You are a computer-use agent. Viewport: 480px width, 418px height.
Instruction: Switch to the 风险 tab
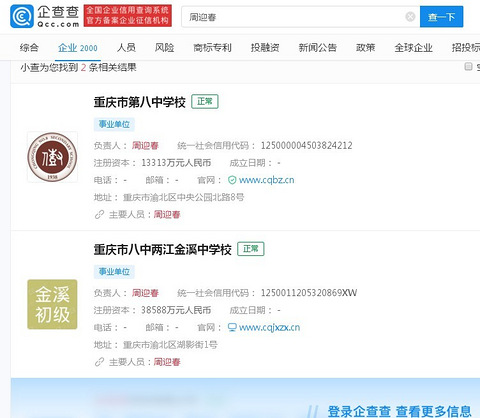point(164,48)
